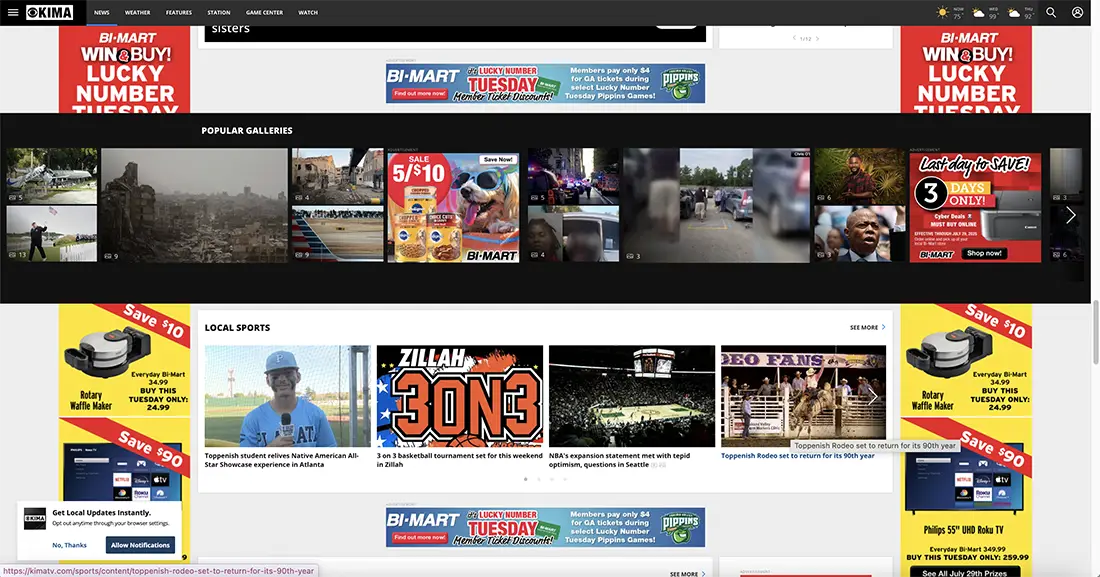1100x577 pixels.
Task: Open the WEATHER menu tab
Action: pos(138,13)
